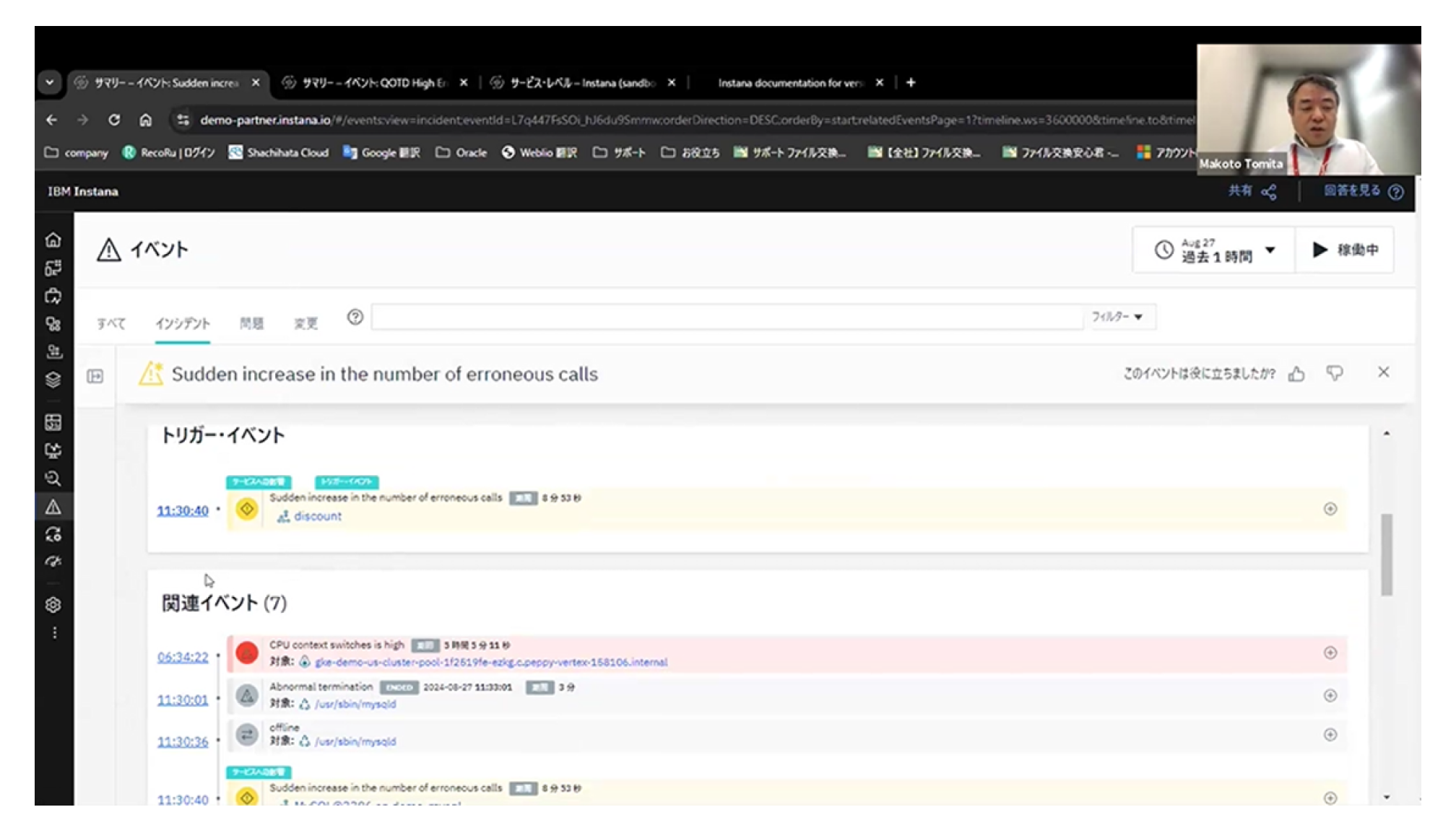The width and height of the screenshot is (1456, 833).
Task: Click the thumbs down feedback icon
Action: (1335, 373)
